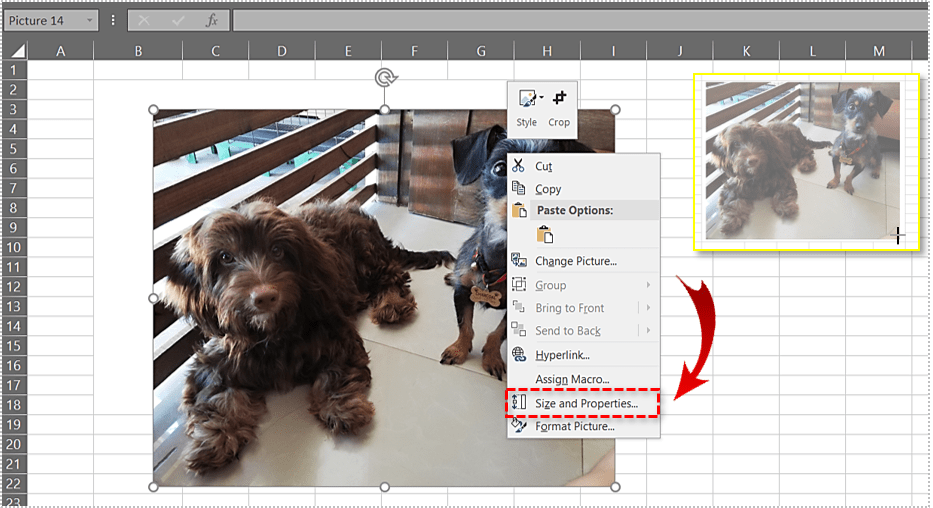Viewport: 933px width, 508px height.
Task: Expand the Group submenu
Action: pos(648,285)
